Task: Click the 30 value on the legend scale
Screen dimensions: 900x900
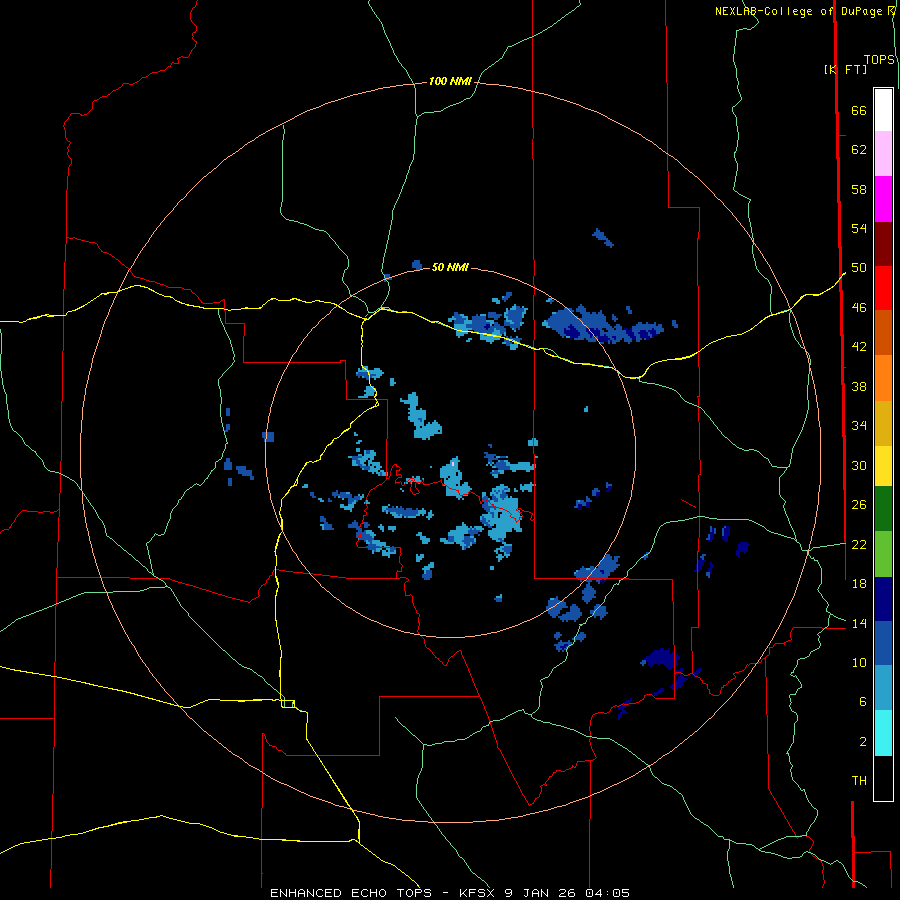Action: [859, 465]
